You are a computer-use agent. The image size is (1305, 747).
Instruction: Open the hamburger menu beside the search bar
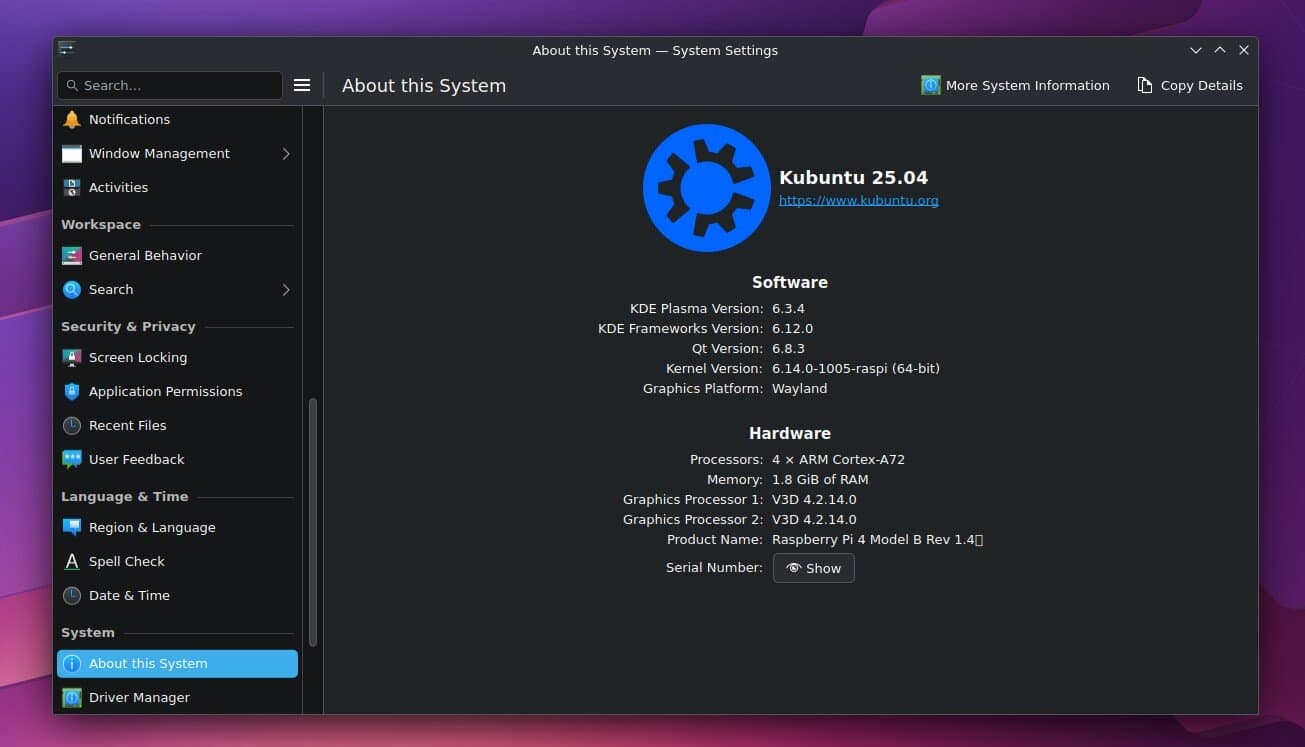coord(302,85)
